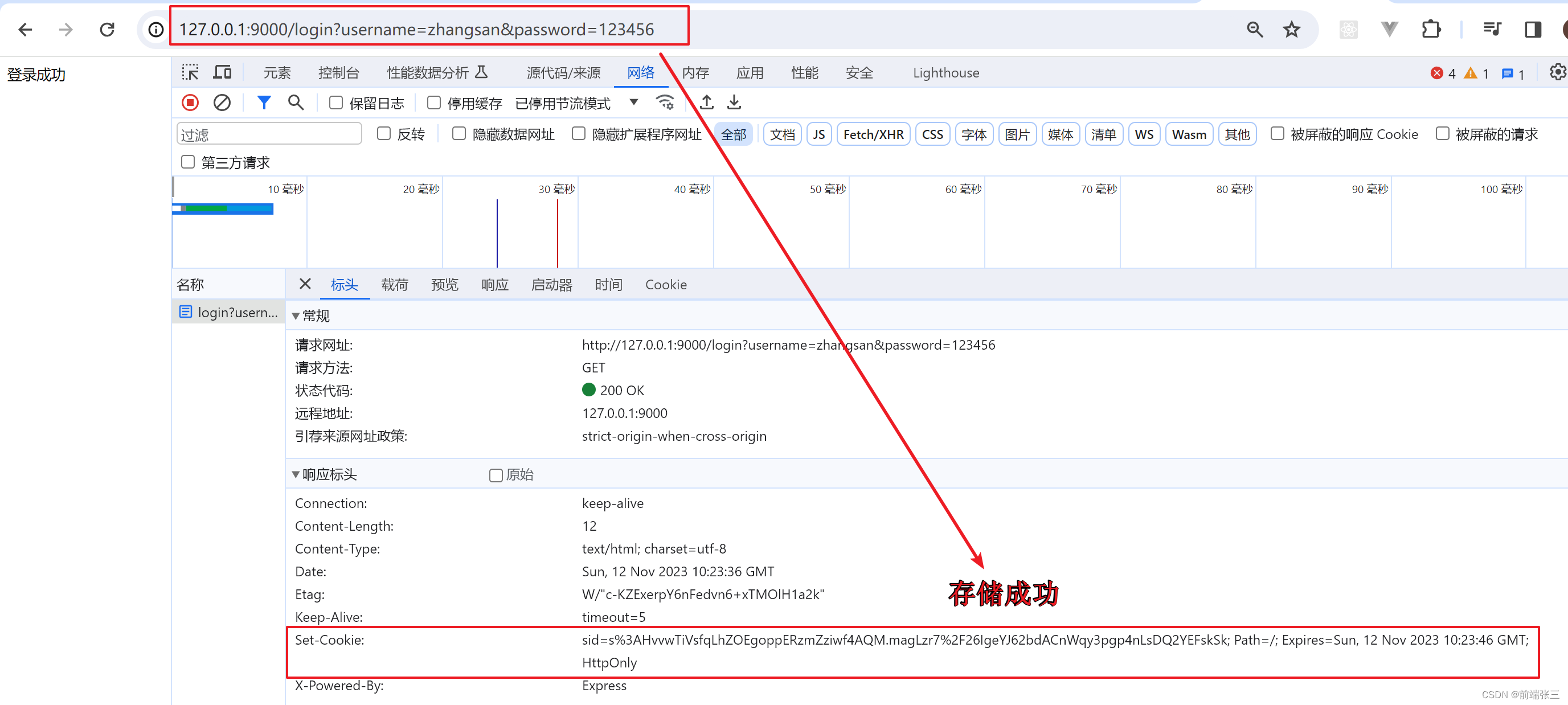This screenshot has width=1568, height=705.
Task: Open network conditions wifi icon
Action: point(665,103)
